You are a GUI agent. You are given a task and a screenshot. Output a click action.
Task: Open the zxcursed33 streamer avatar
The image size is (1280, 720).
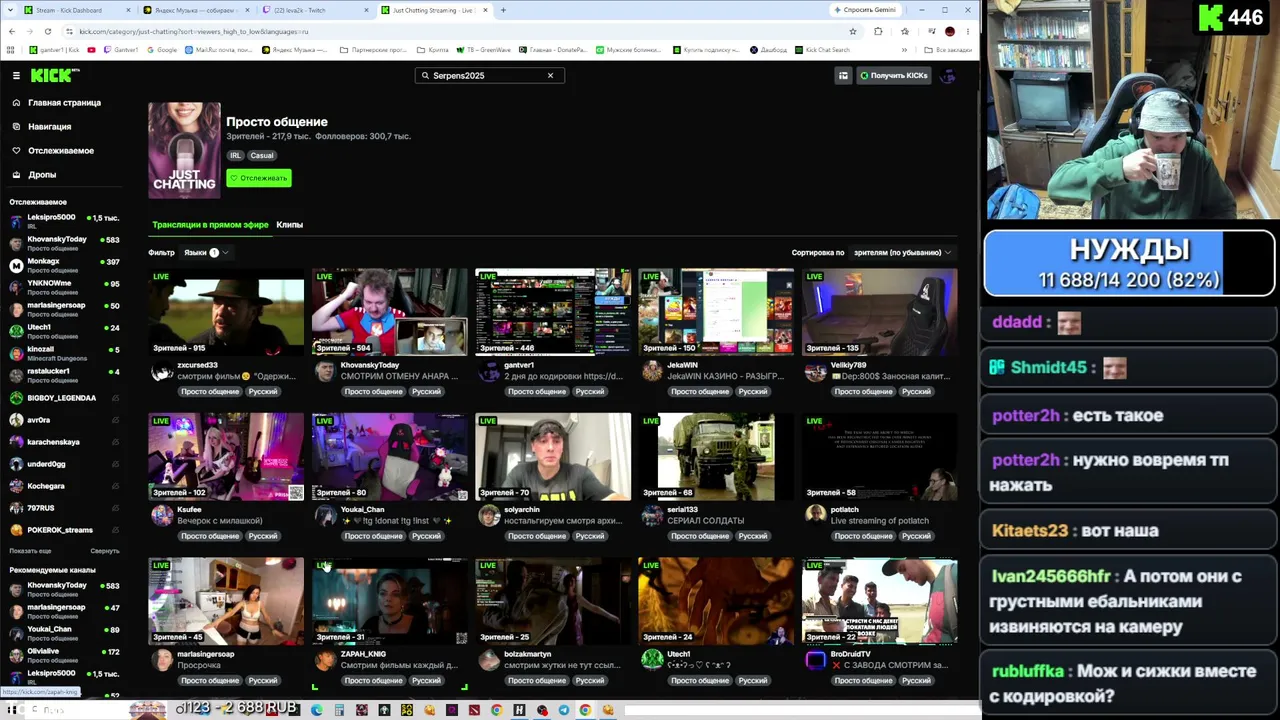(x=161, y=371)
